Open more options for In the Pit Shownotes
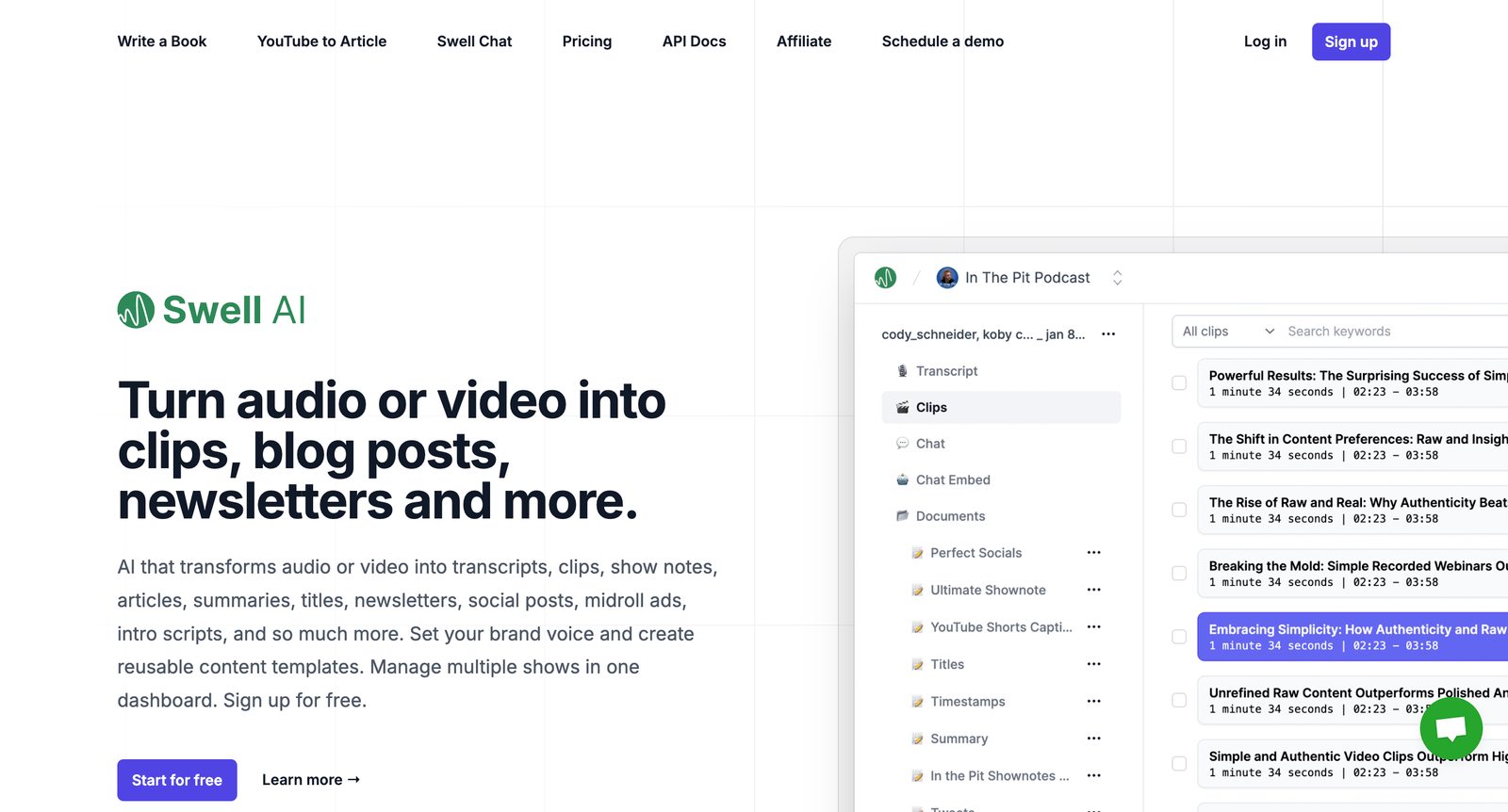The width and height of the screenshot is (1508, 812). pyautogui.click(x=1093, y=775)
